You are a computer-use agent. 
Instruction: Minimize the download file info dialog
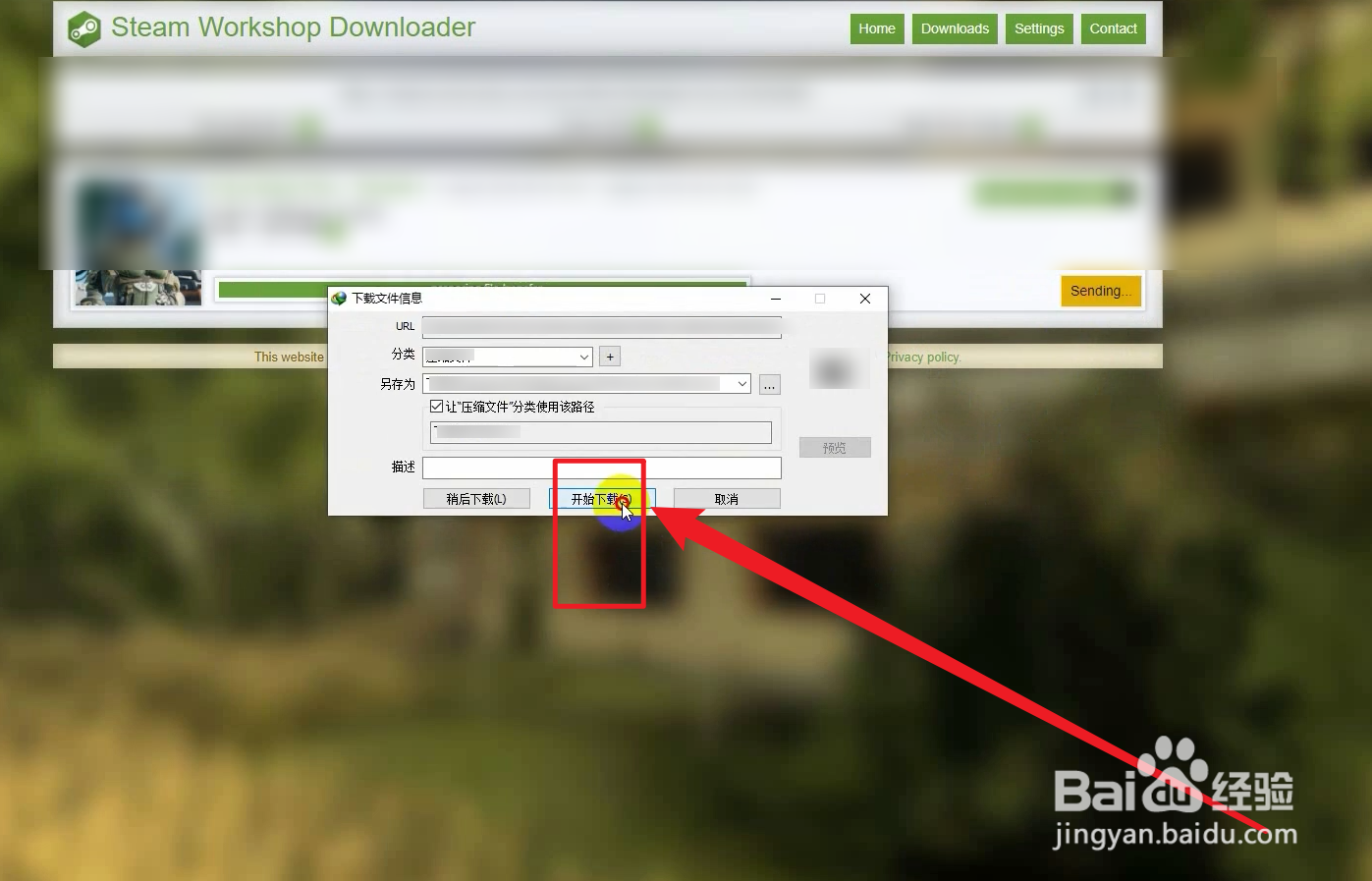pos(776,299)
